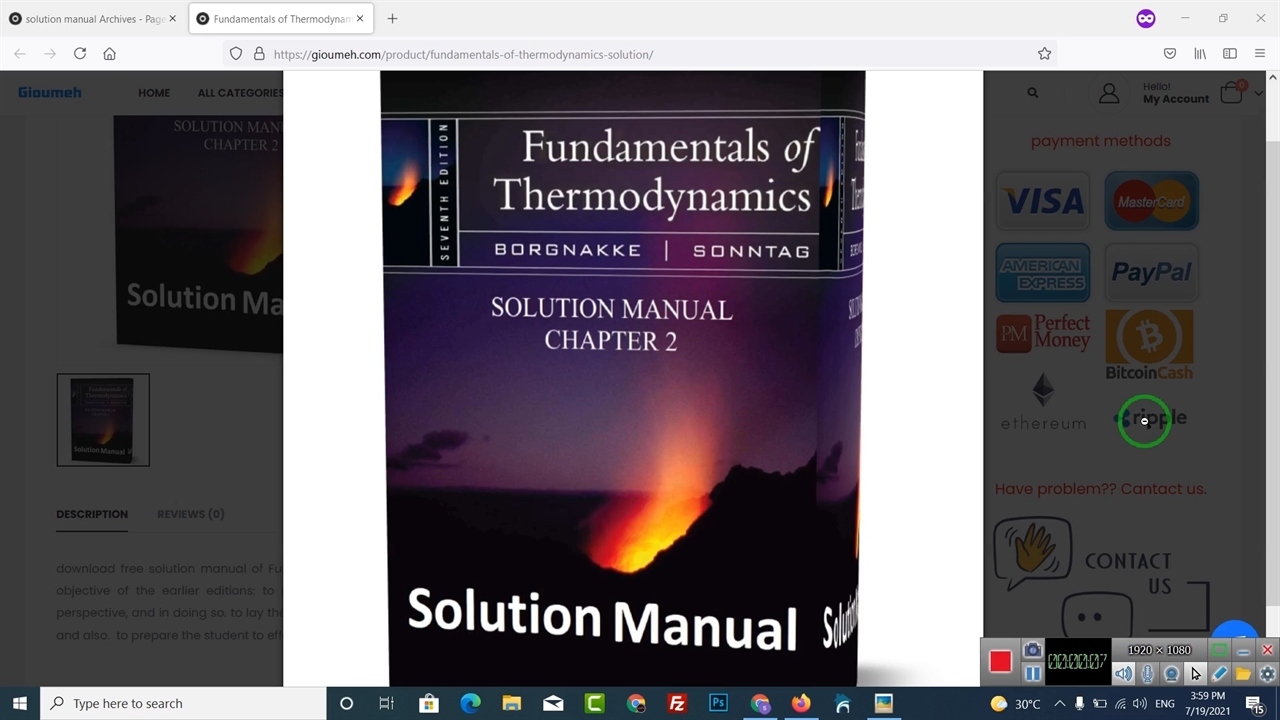This screenshot has height=720, width=1280.
Task: Click the BitcoinCash payment logo
Action: tap(1149, 345)
